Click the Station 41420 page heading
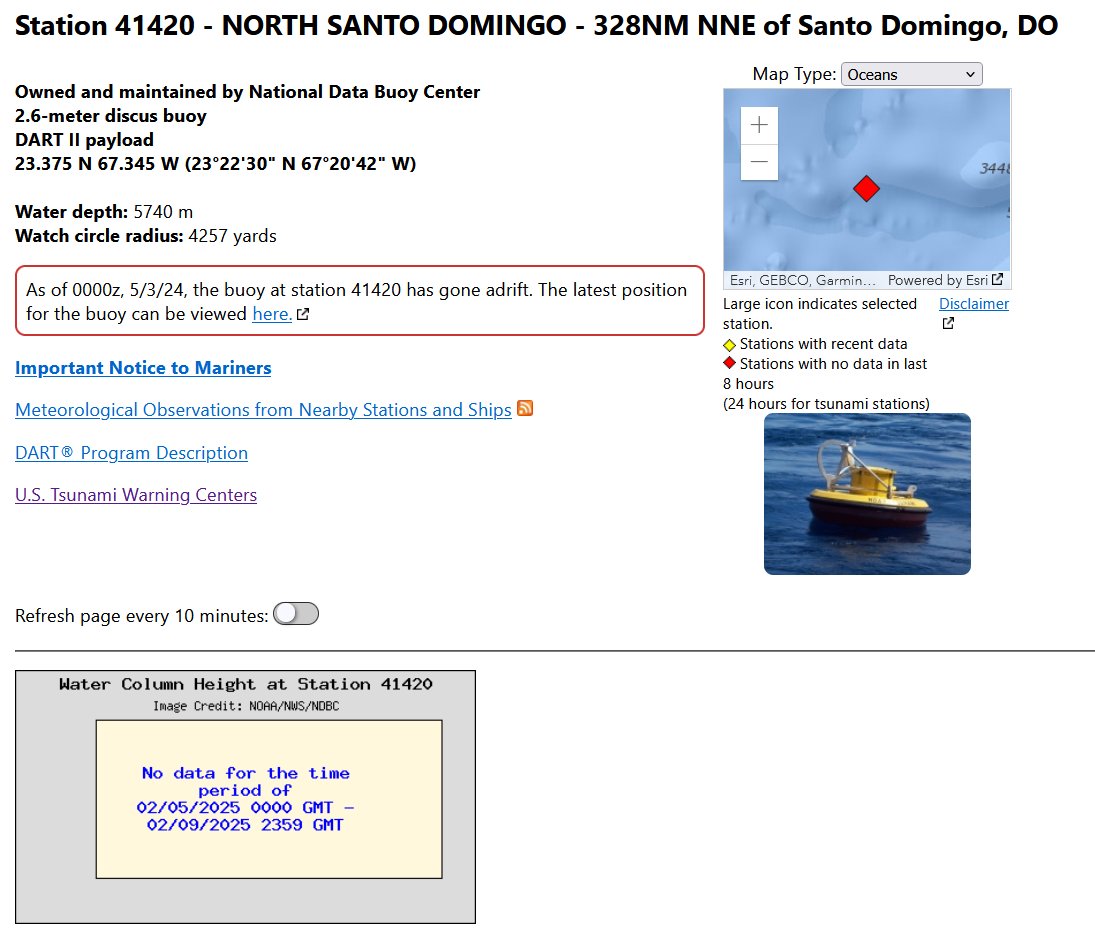Viewport: 1095px width, 929px height. coord(536,26)
